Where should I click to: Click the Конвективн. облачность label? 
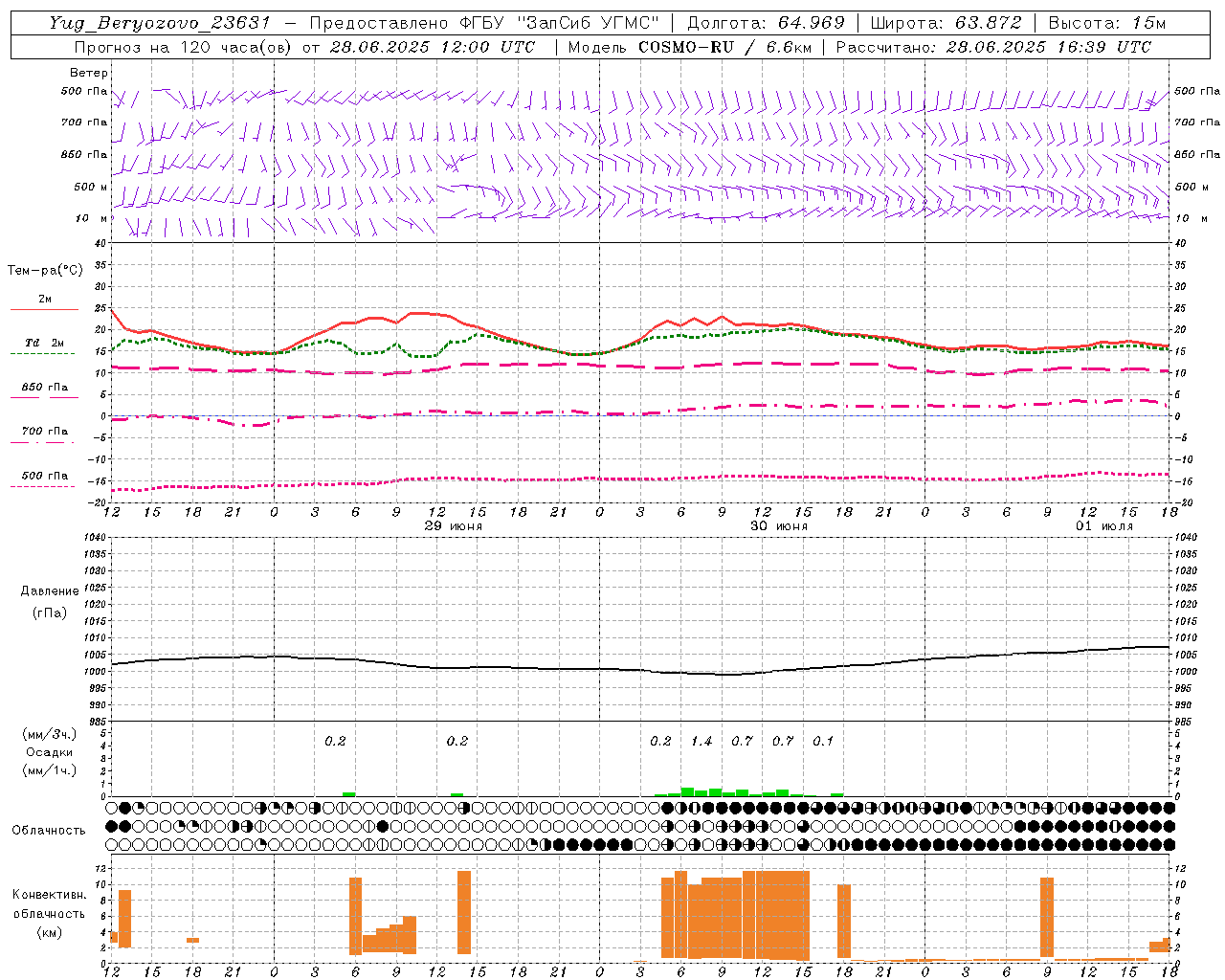point(49,913)
